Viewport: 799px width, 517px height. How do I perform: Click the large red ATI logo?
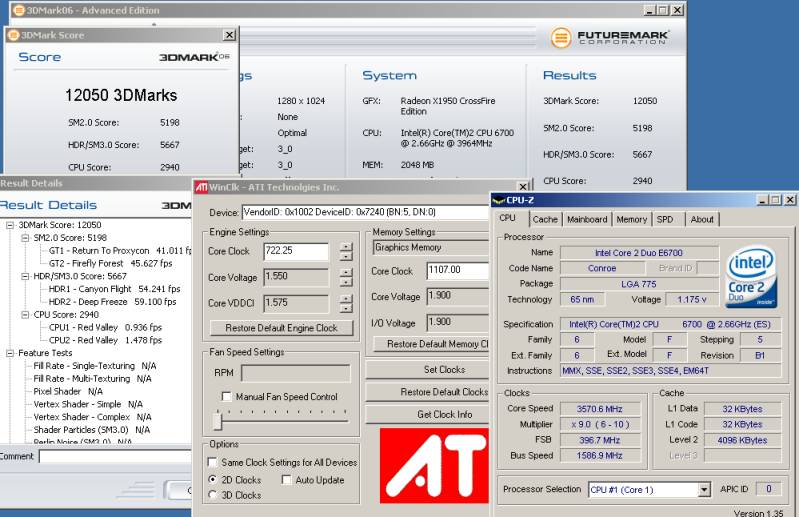coord(434,466)
